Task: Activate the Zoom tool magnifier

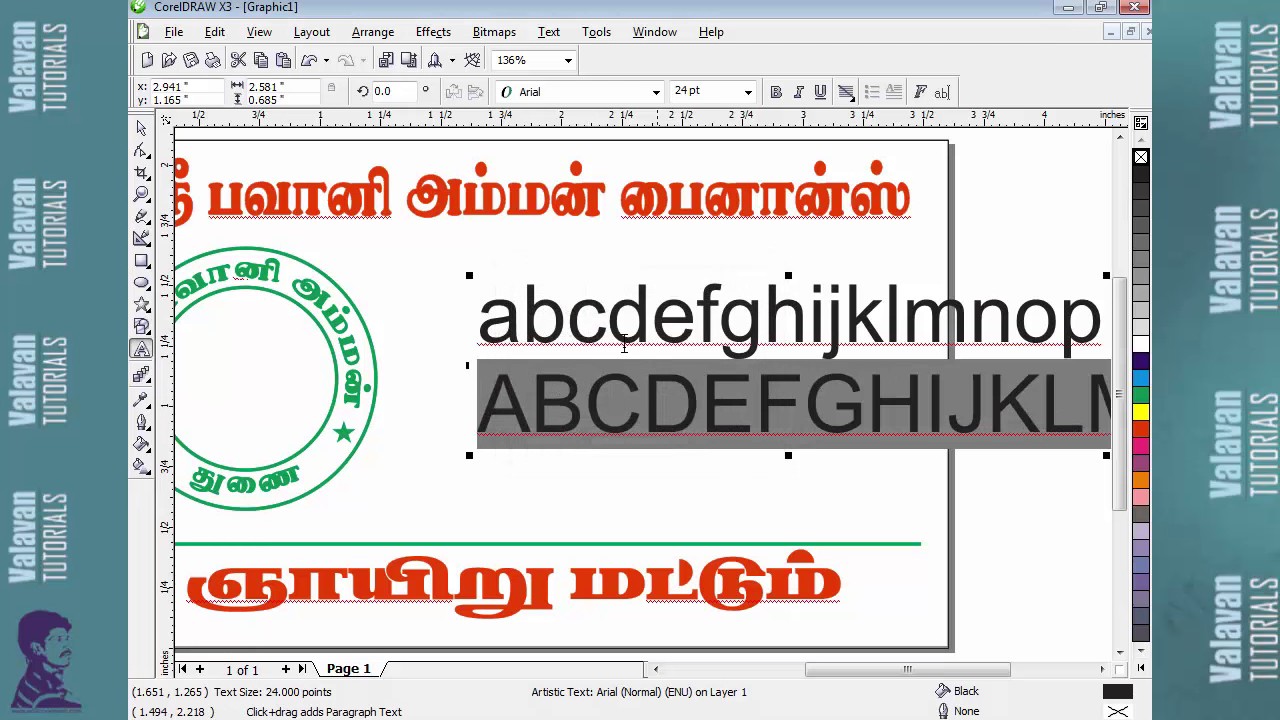Action: click(141, 194)
